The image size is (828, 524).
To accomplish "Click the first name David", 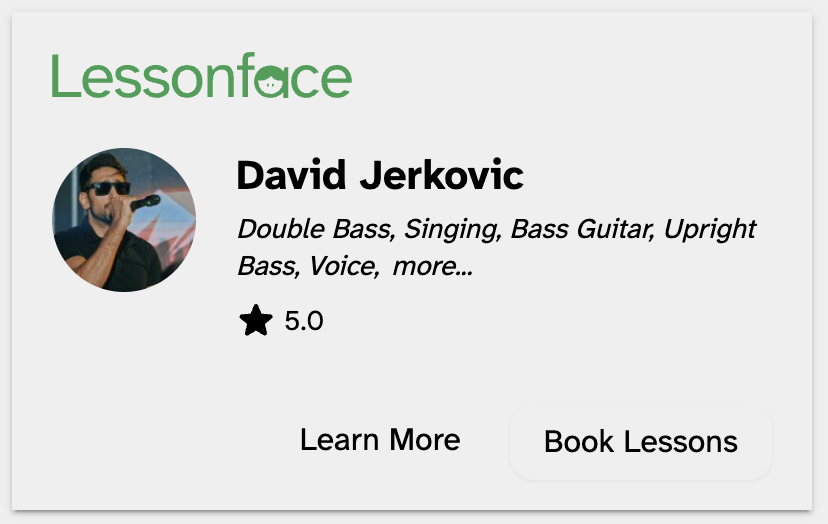I will [290, 176].
